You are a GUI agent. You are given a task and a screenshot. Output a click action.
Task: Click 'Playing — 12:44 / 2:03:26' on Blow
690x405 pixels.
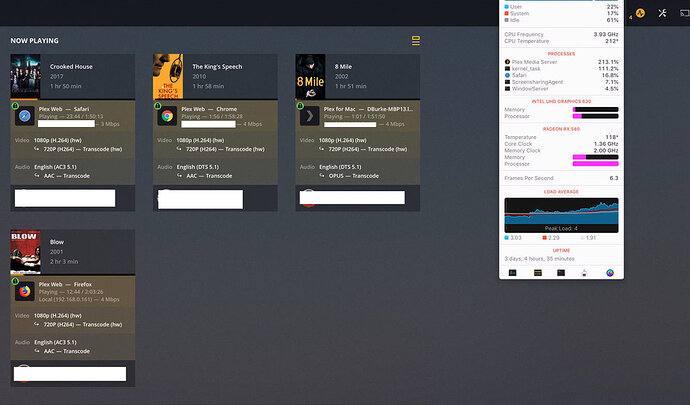71,292
